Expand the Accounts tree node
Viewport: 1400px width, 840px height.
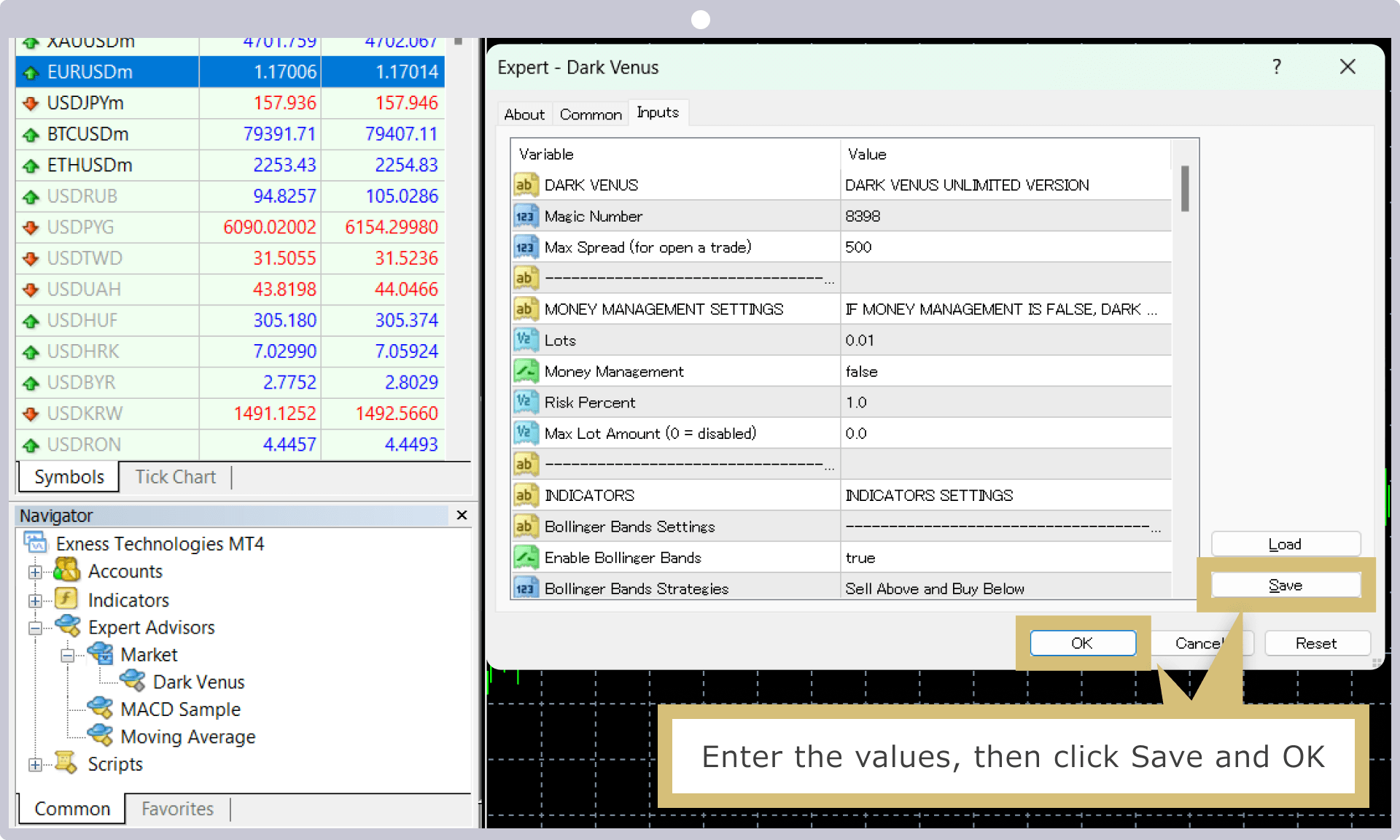35,572
